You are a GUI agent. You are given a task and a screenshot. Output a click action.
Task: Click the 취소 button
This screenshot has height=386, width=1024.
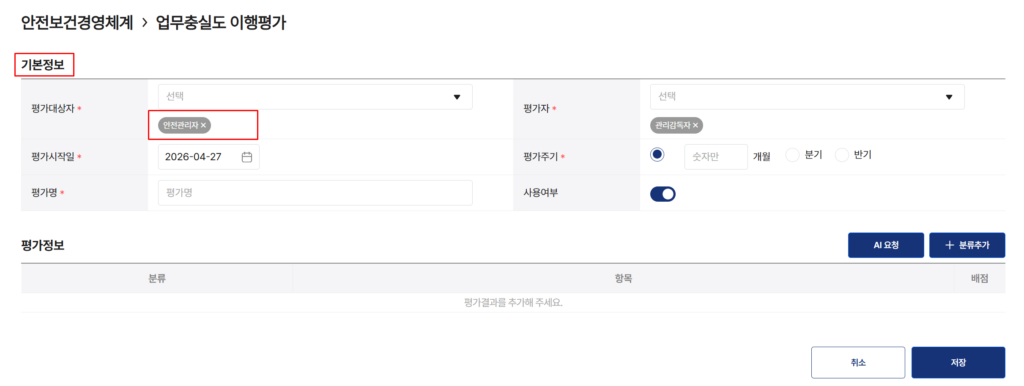pos(858,362)
